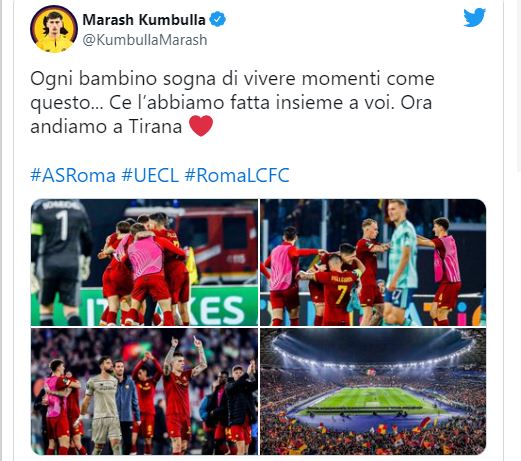Enlarge the stadium panorama photo
The width and height of the screenshot is (521, 461).
coord(373,392)
